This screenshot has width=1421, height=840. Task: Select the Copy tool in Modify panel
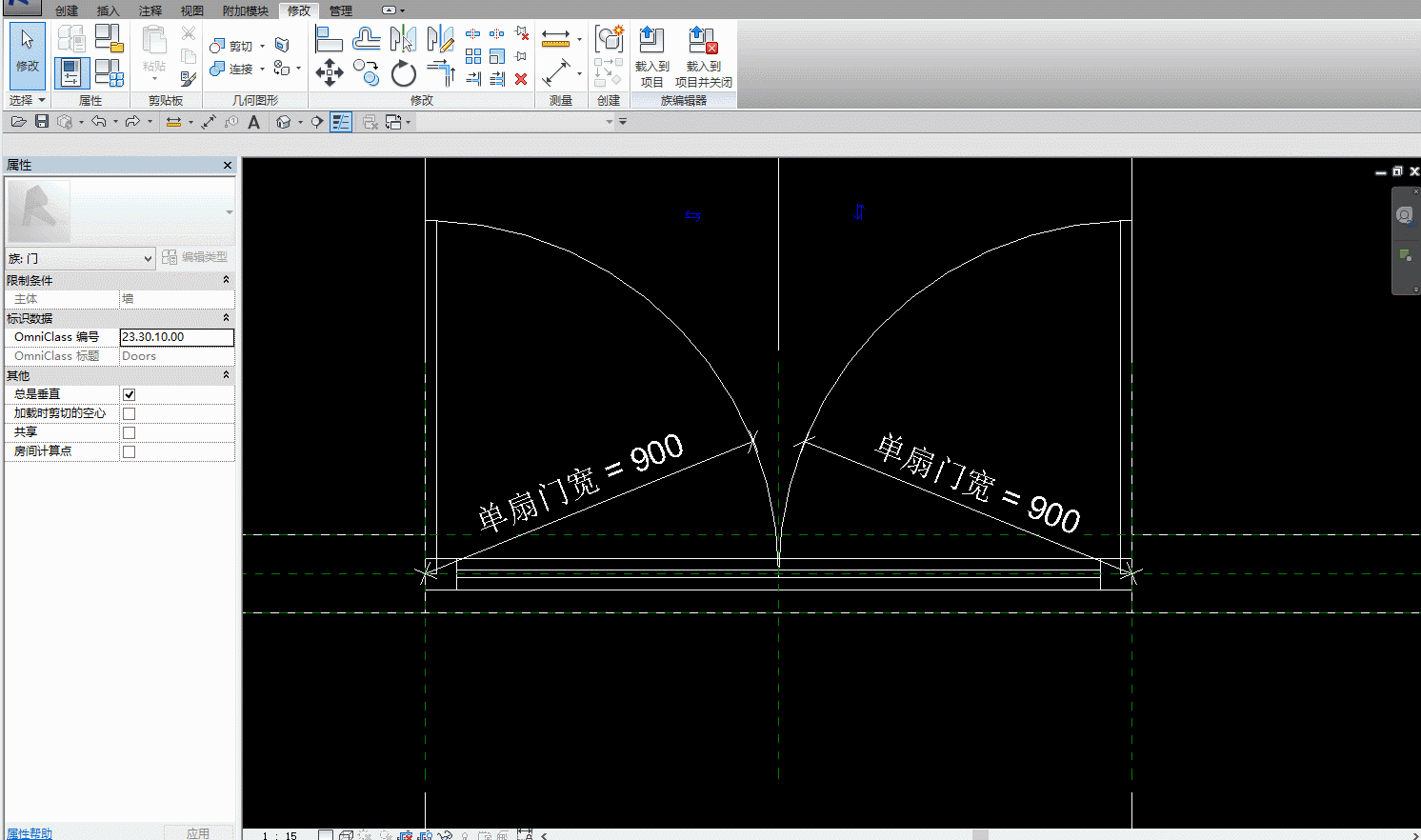(x=366, y=72)
